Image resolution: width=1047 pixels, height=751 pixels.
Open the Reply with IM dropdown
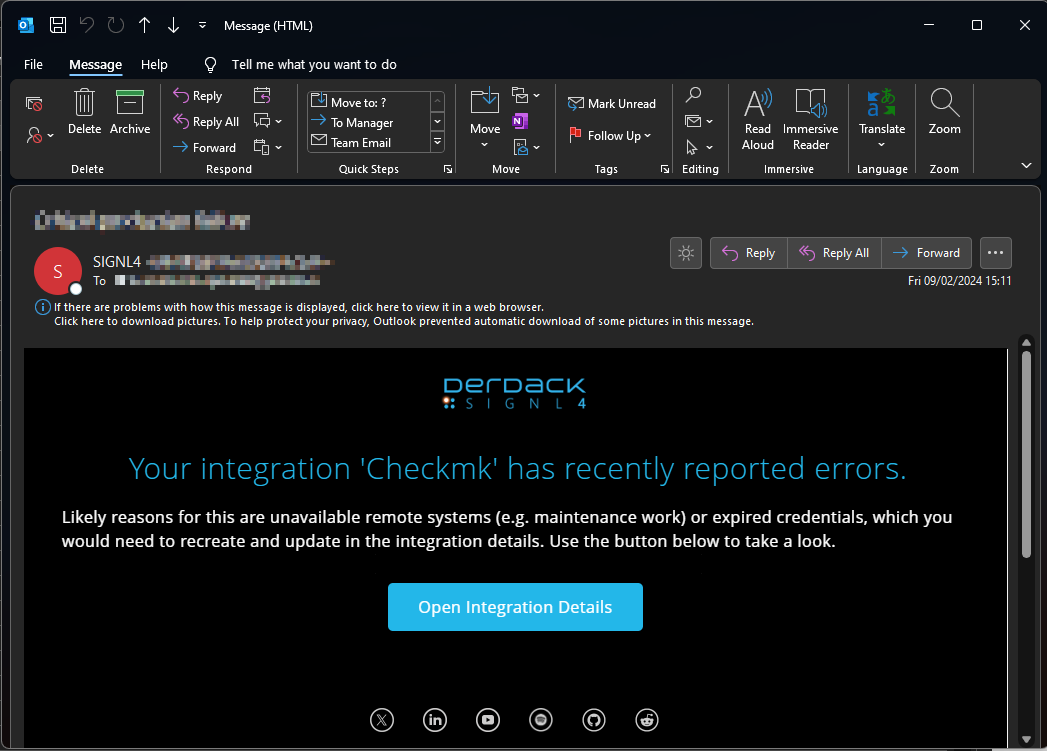[x=268, y=121]
